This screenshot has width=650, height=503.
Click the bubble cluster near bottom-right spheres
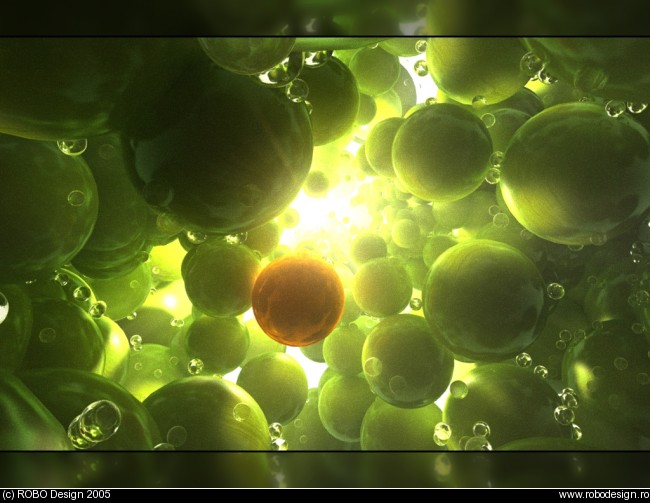(566, 407)
